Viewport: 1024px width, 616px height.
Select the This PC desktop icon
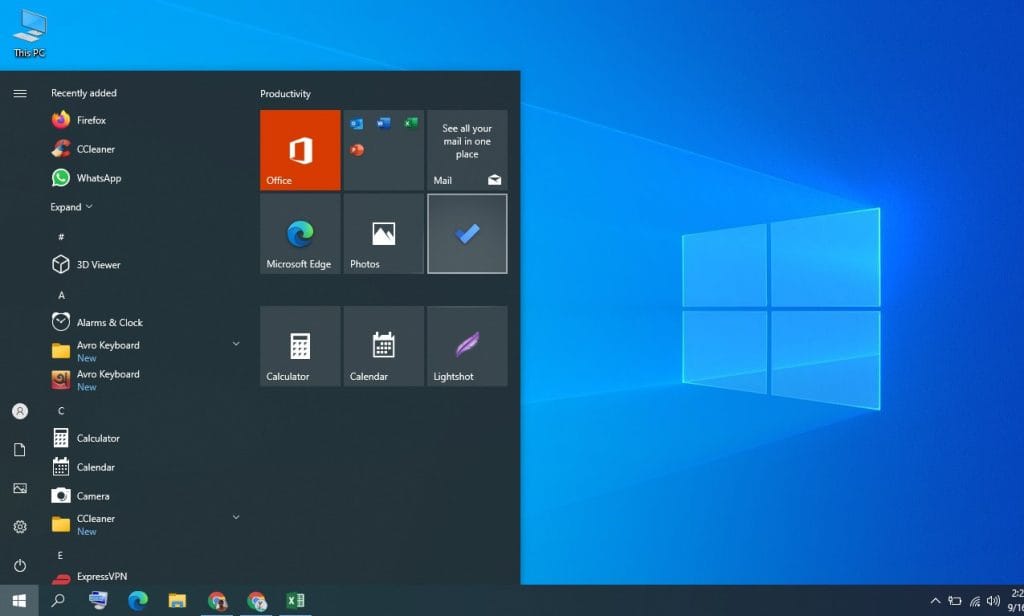[x=29, y=33]
